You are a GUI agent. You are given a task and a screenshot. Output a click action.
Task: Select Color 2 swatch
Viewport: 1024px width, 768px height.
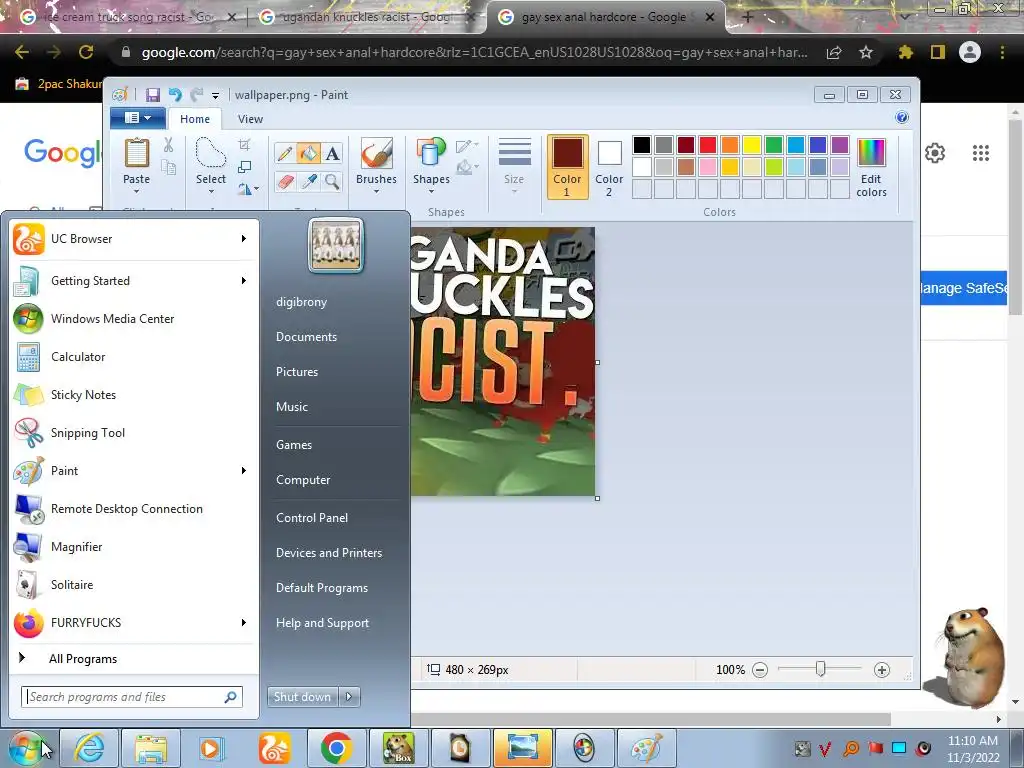click(609, 167)
